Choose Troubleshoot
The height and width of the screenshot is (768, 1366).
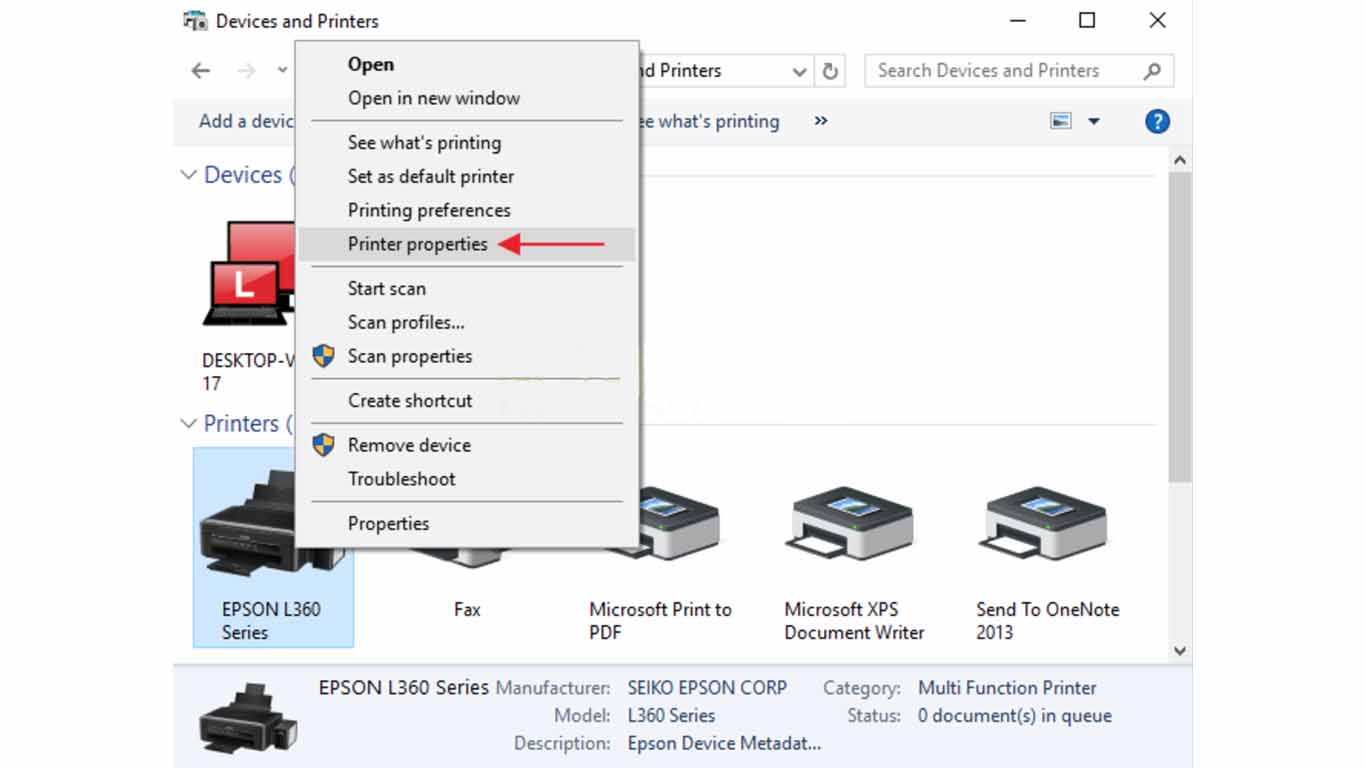tap(466, 479)
